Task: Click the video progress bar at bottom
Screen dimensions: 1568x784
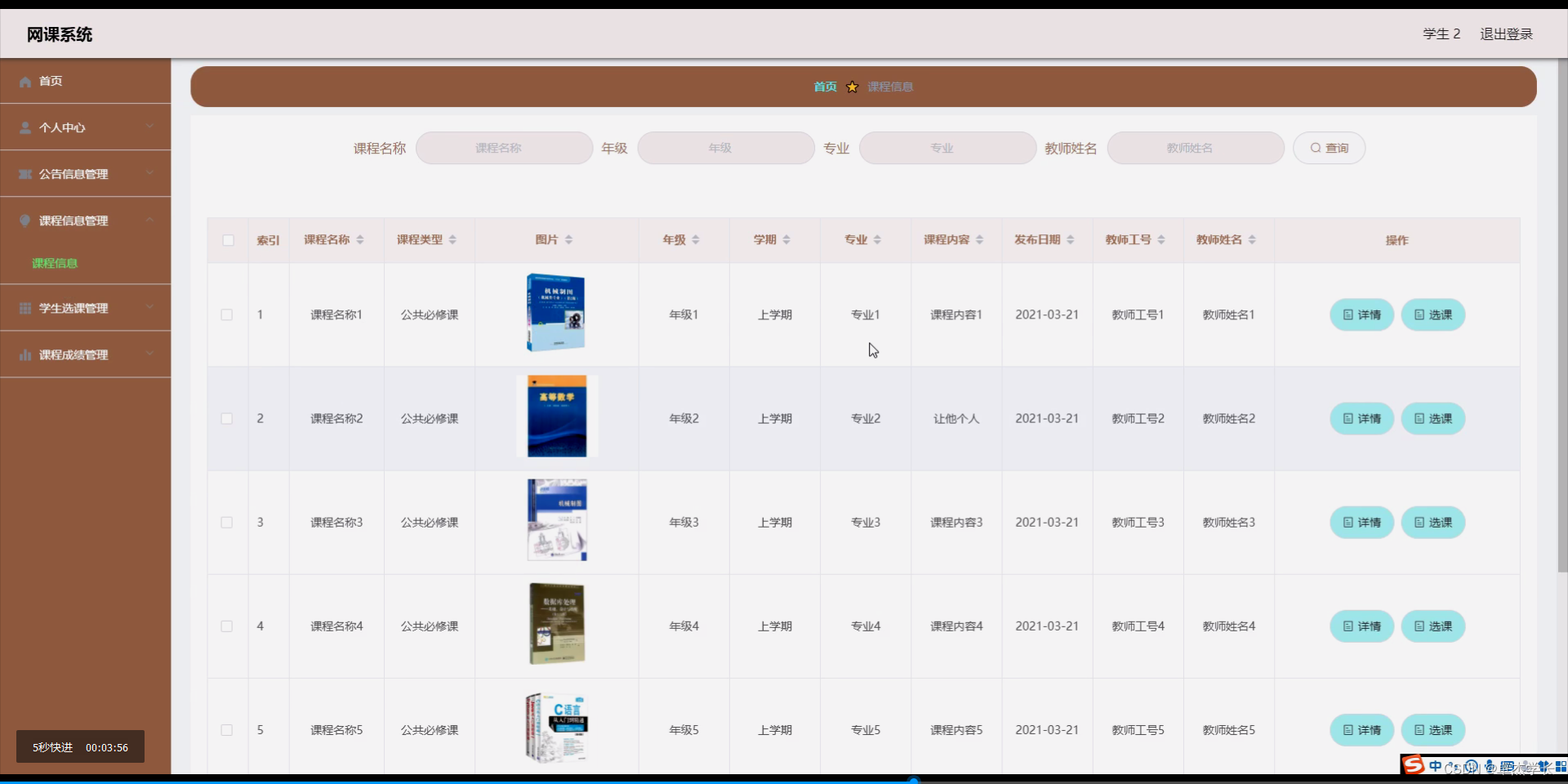Action: [784, 781]
